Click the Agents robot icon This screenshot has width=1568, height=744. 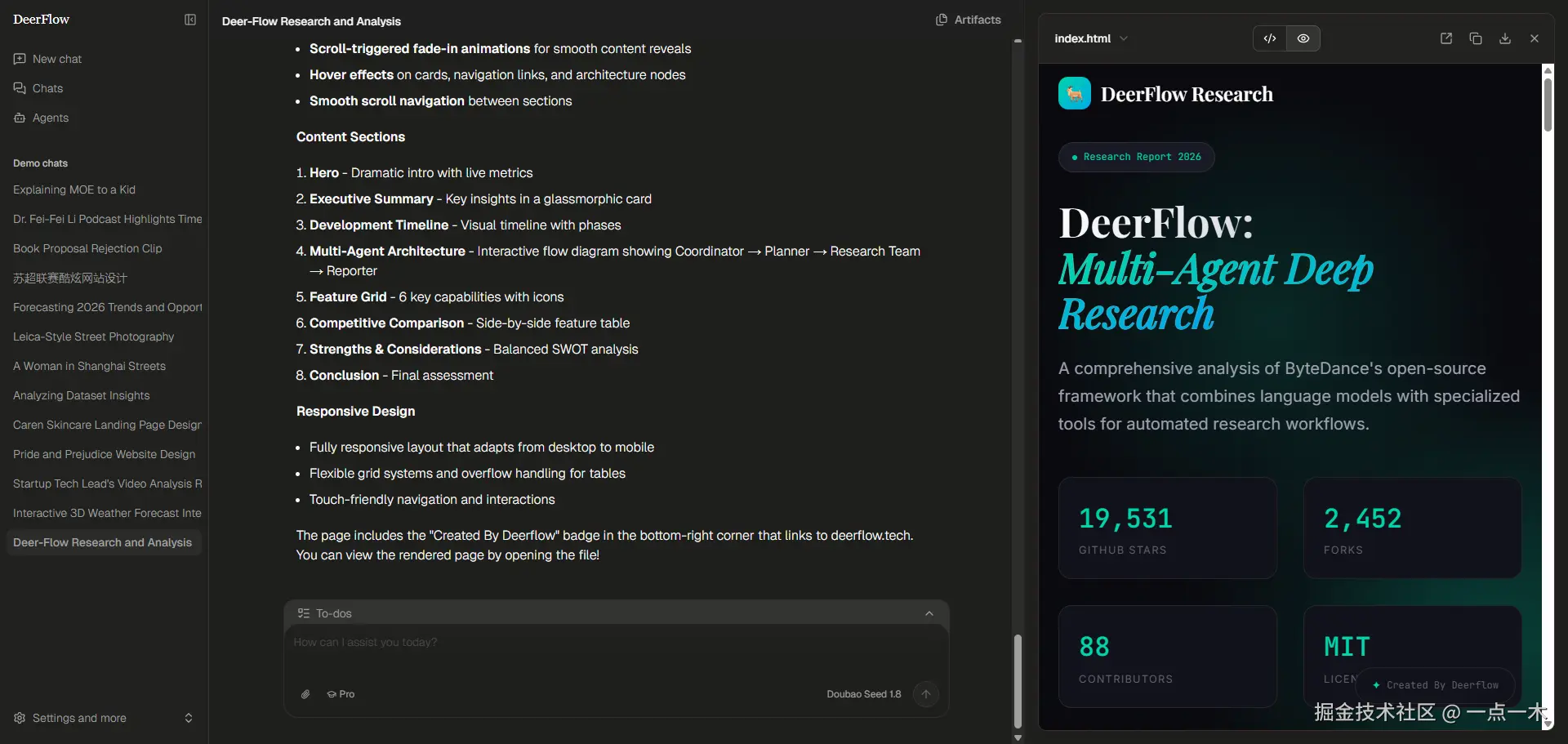point(20,118)
